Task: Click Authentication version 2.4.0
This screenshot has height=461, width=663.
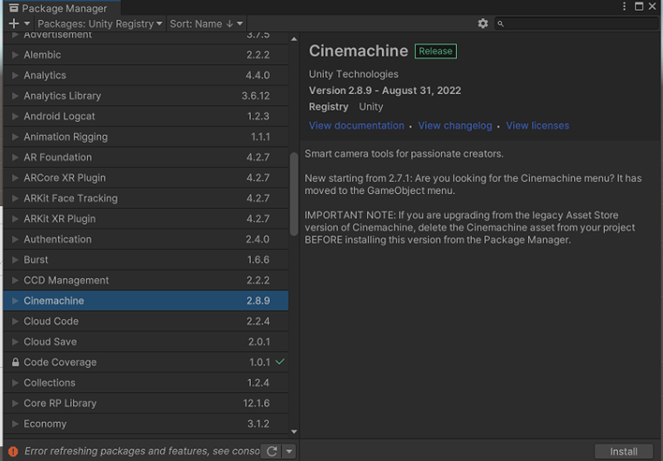Action: coord(258,239)
